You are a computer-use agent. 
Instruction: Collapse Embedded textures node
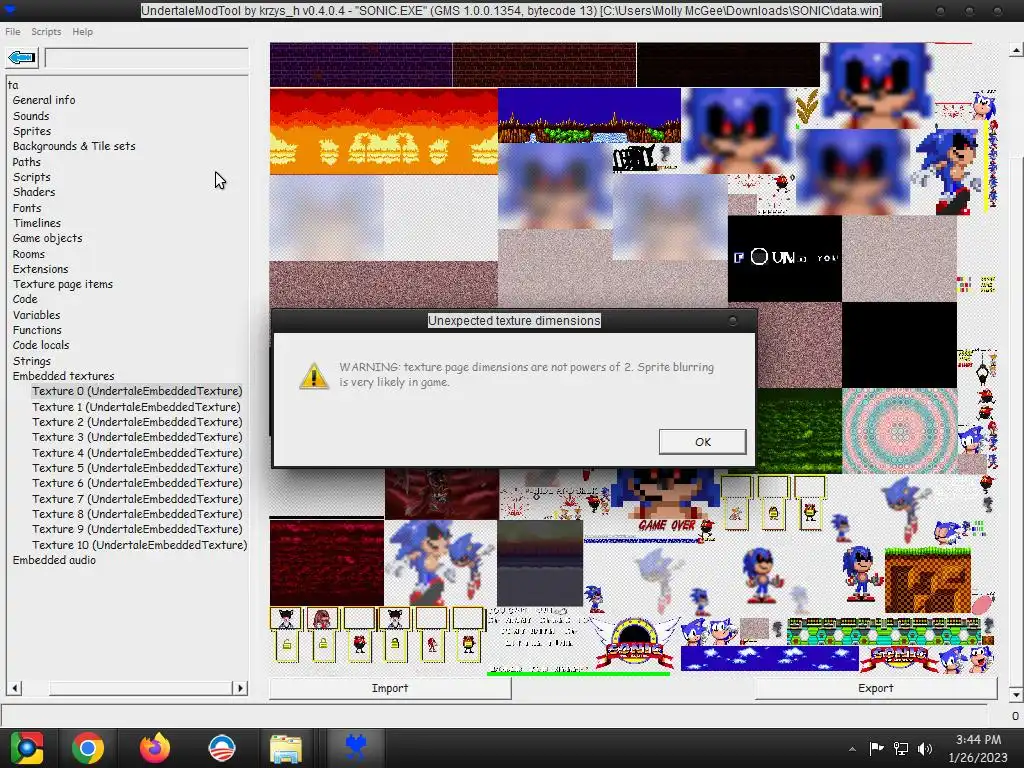[x=63, y=376]
